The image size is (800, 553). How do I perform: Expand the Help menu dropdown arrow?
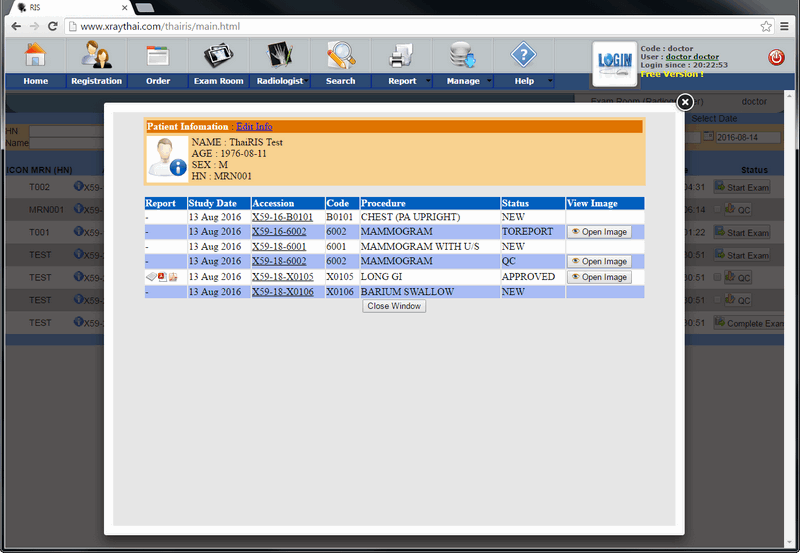point(550,81)
